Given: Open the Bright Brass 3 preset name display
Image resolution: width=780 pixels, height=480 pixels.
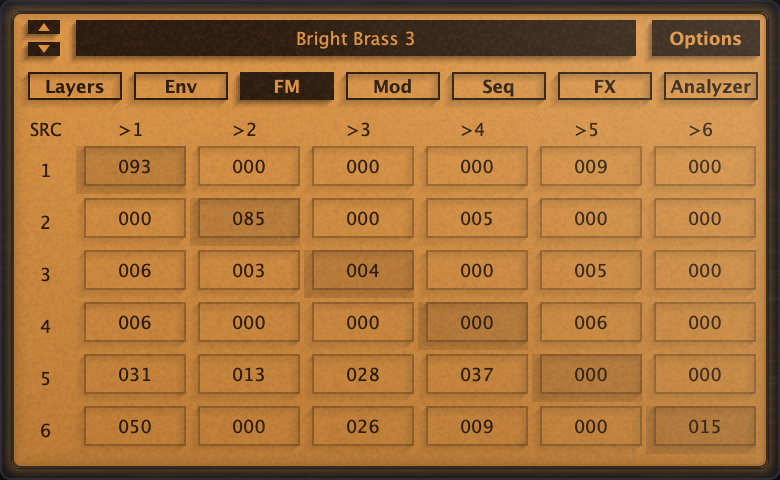Looking at the screenshot, I should tap(356, 38).
